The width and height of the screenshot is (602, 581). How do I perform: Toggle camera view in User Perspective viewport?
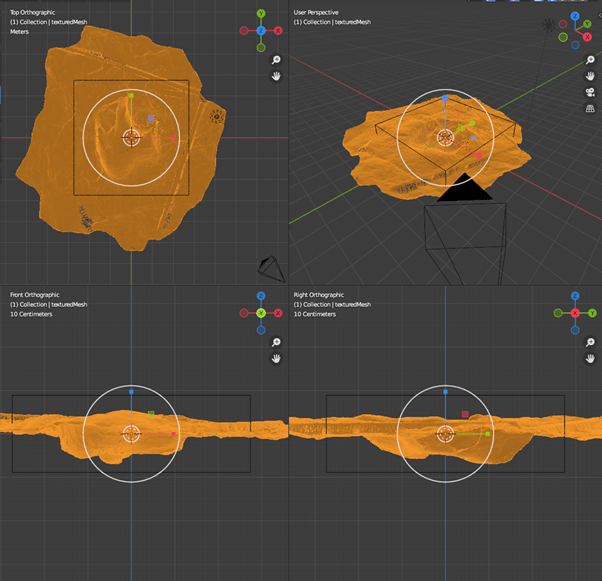click(590, 93)
